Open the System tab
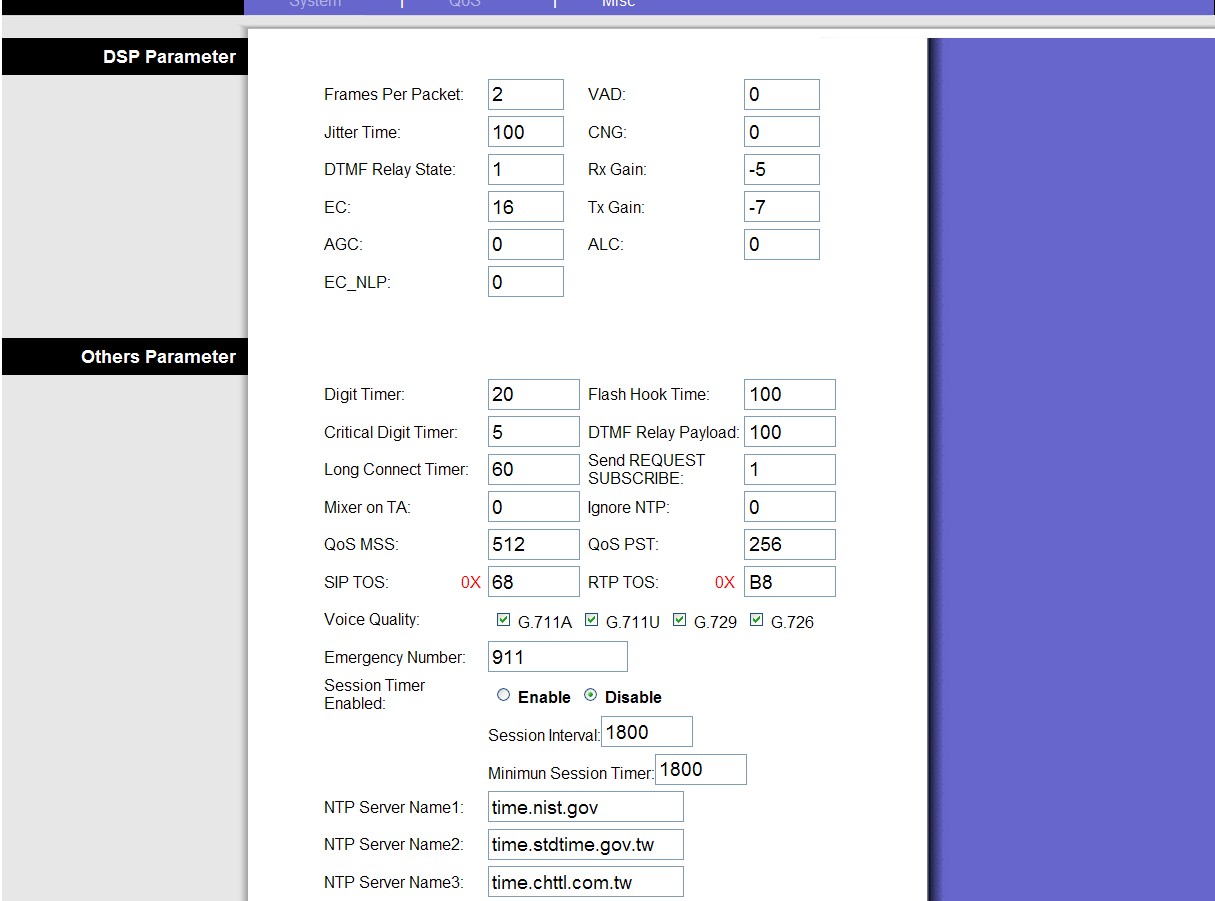This screenshot has height=901, width=1215. (x=315, y=4)
